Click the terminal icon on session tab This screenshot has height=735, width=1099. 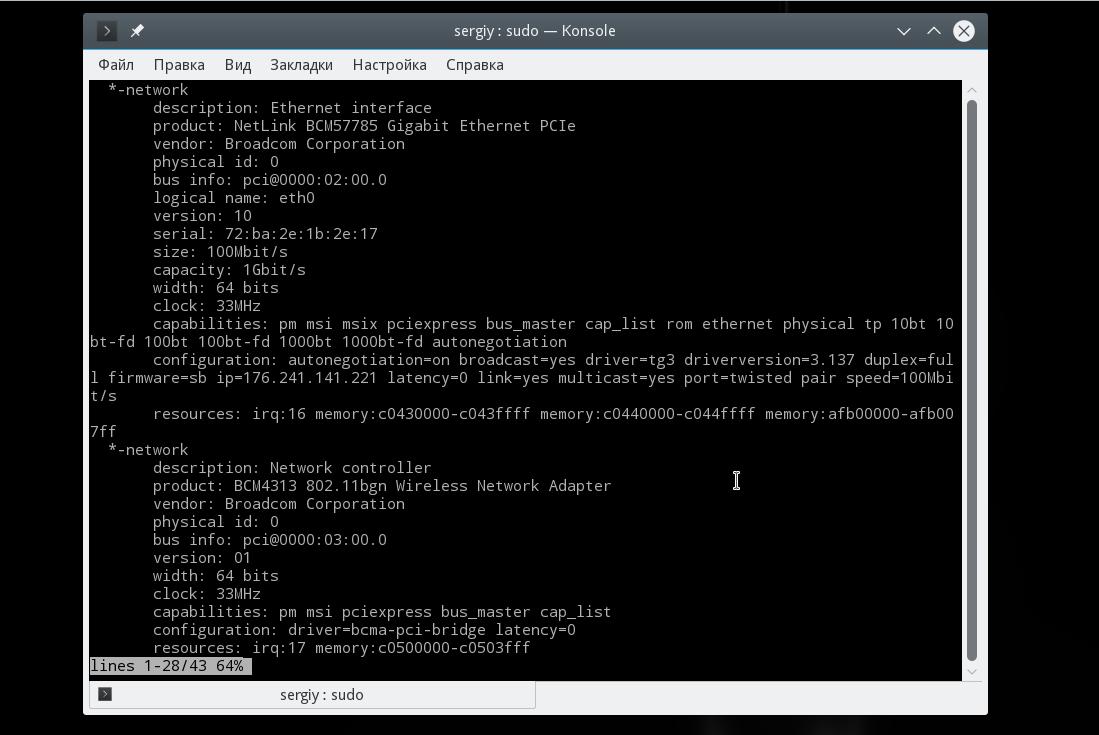[105, 694]
